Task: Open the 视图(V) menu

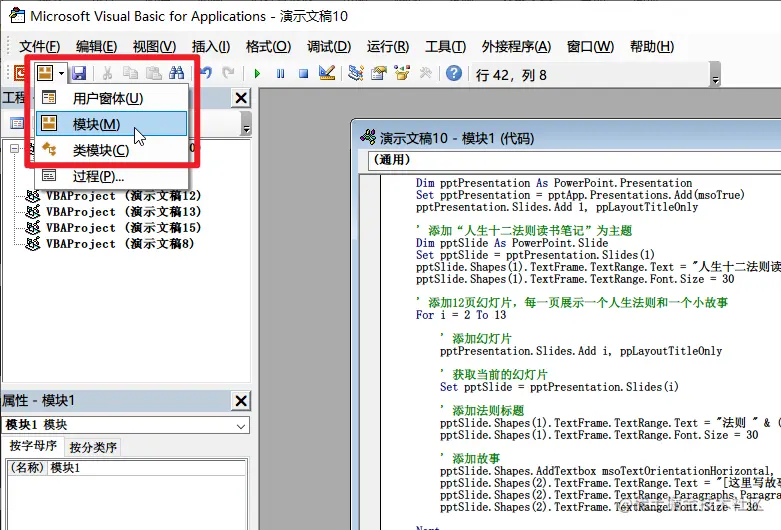Action: click(x=154, y=46)
